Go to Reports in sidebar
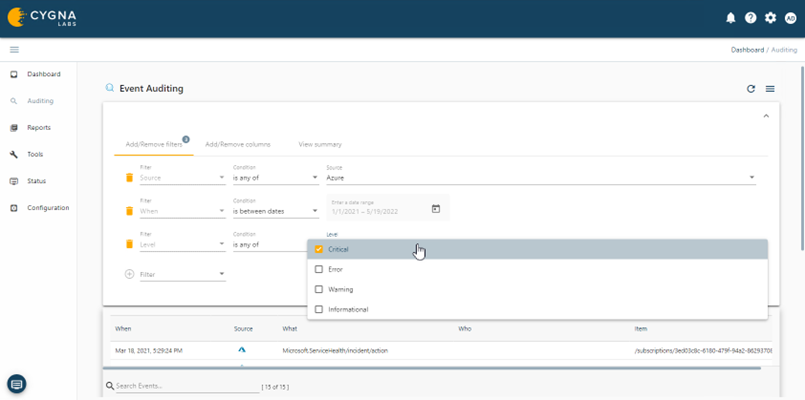The width and height of the screenshot is (805, 400). point(39,128)
